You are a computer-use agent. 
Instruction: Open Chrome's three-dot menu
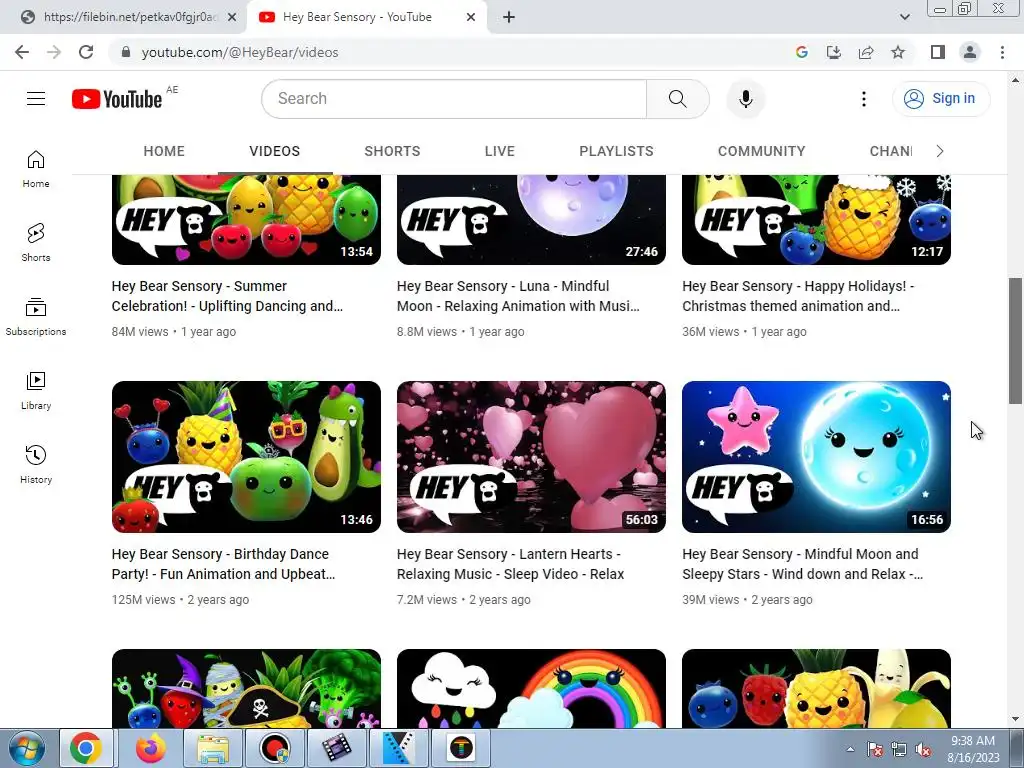tap(1002, 52)
